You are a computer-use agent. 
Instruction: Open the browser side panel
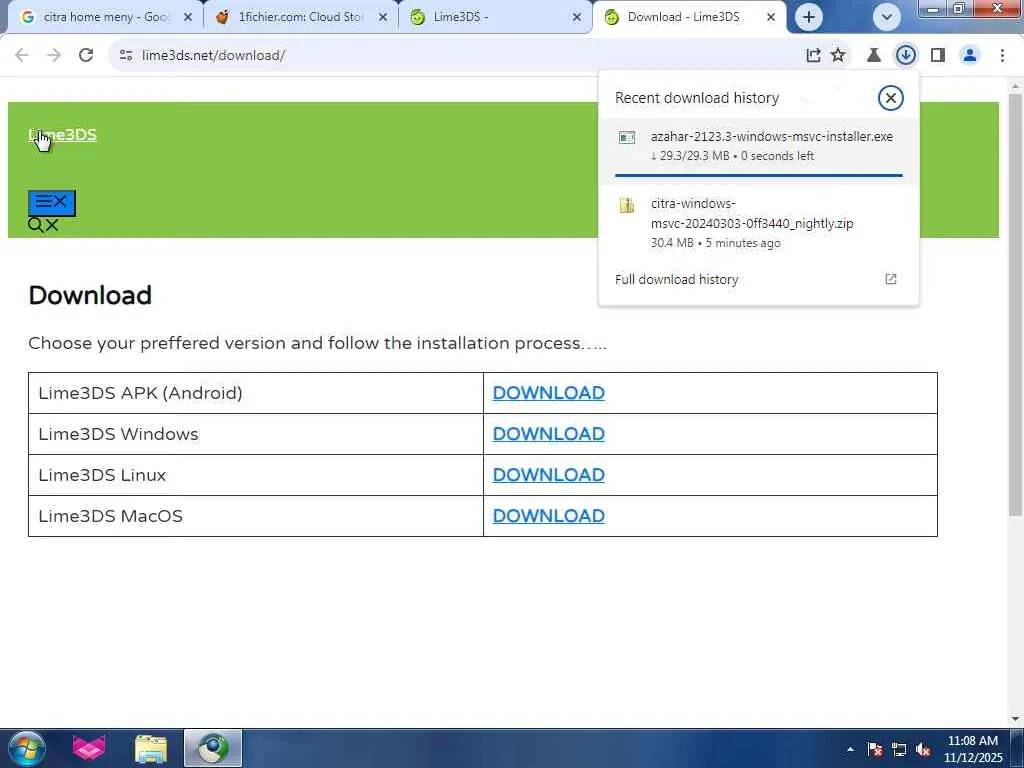(x=938, y=56)
